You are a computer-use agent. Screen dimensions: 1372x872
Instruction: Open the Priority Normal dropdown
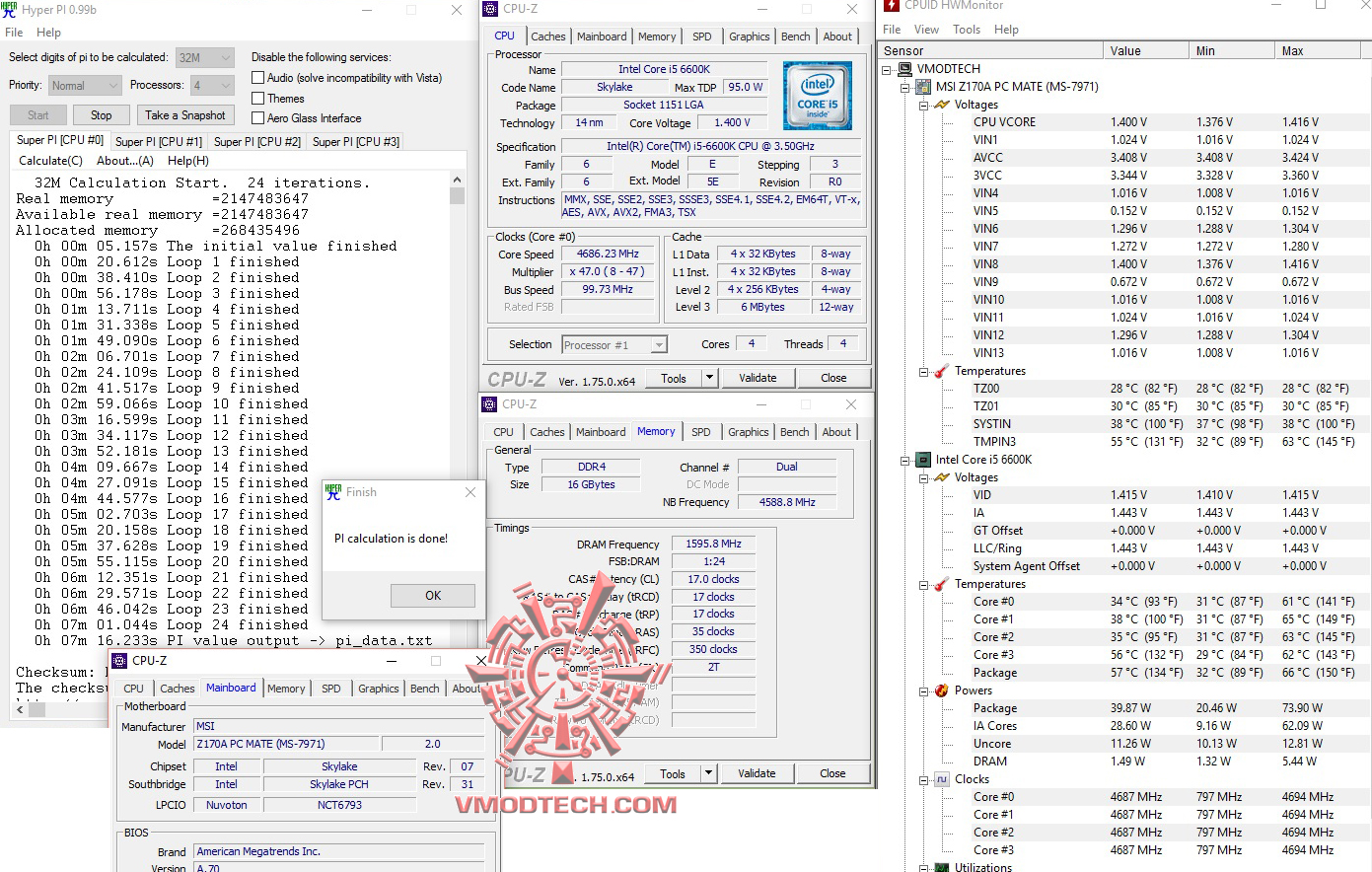(85, 86)
